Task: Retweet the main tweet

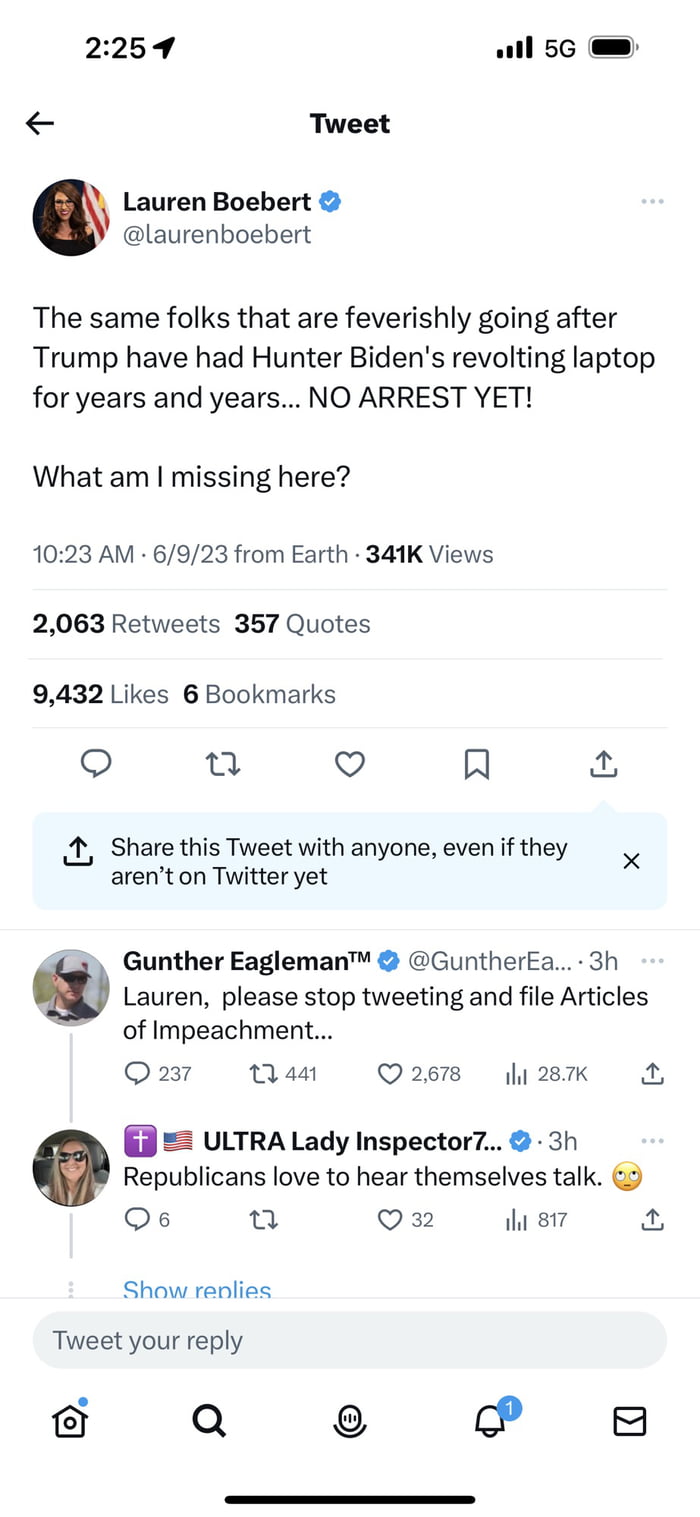Action: [x=223, y=765]
